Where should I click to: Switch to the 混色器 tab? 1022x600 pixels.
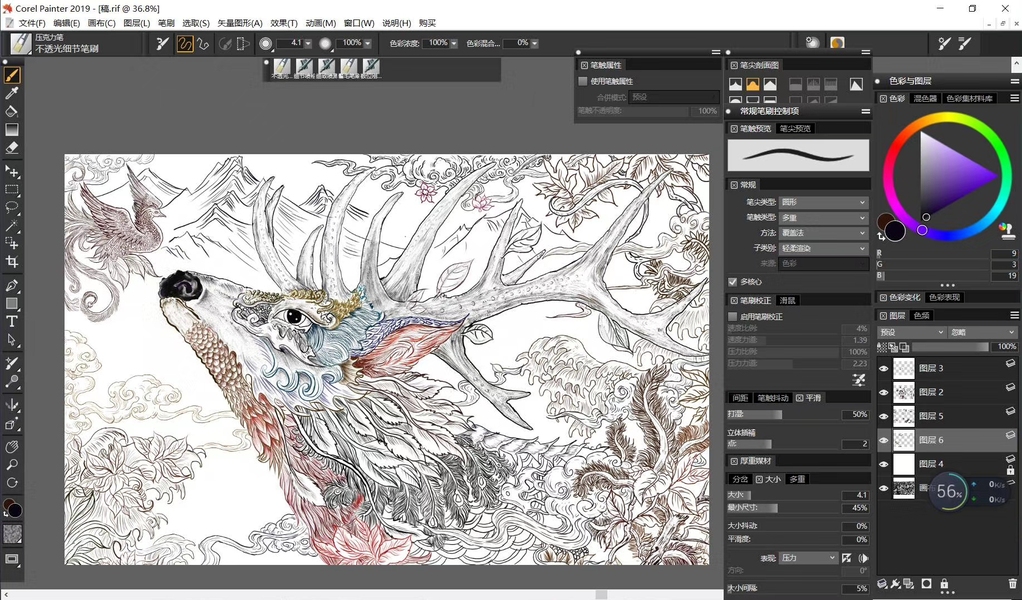tap(924, 98)
